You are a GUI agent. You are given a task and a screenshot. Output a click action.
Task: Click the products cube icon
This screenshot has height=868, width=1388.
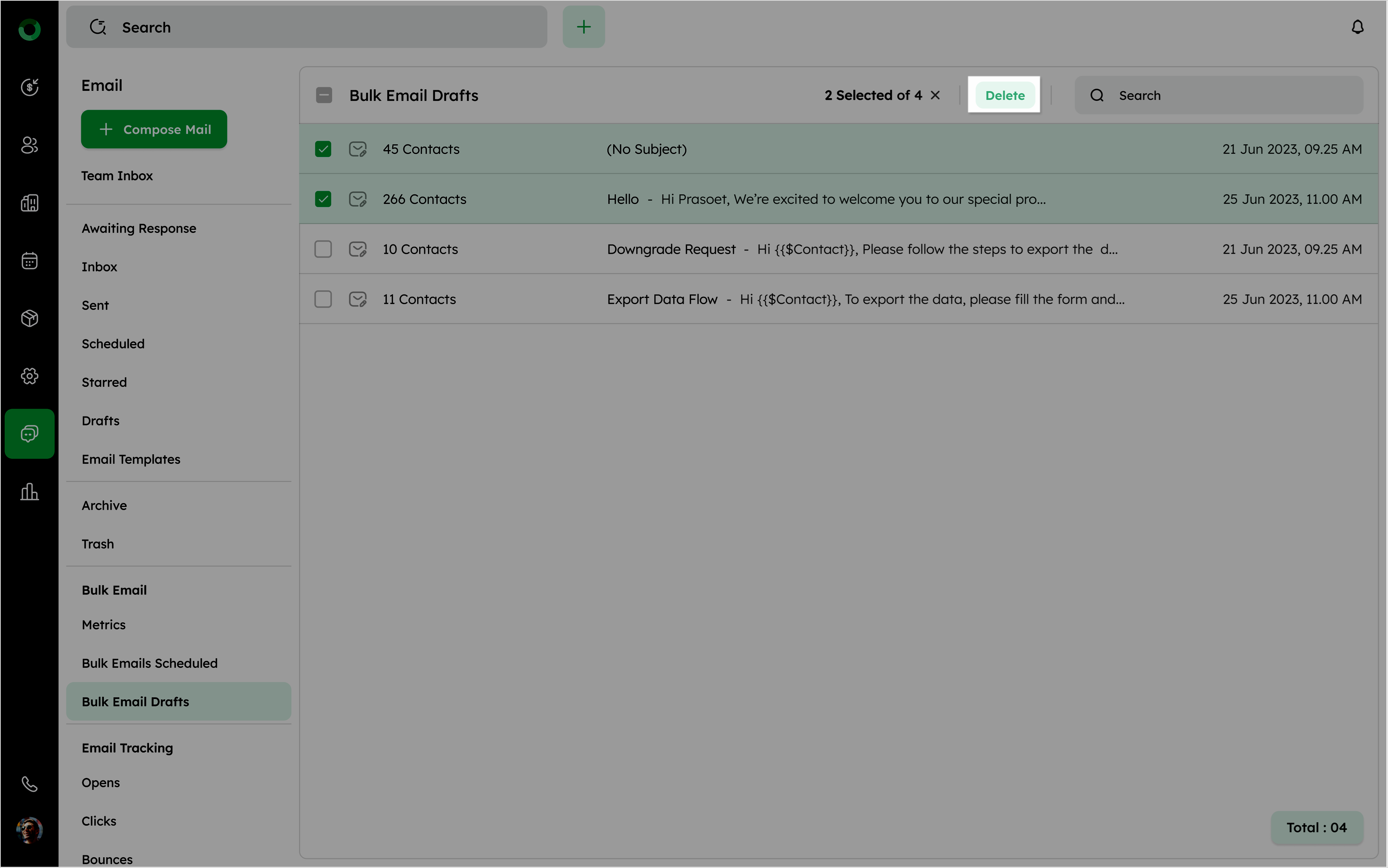29,318
